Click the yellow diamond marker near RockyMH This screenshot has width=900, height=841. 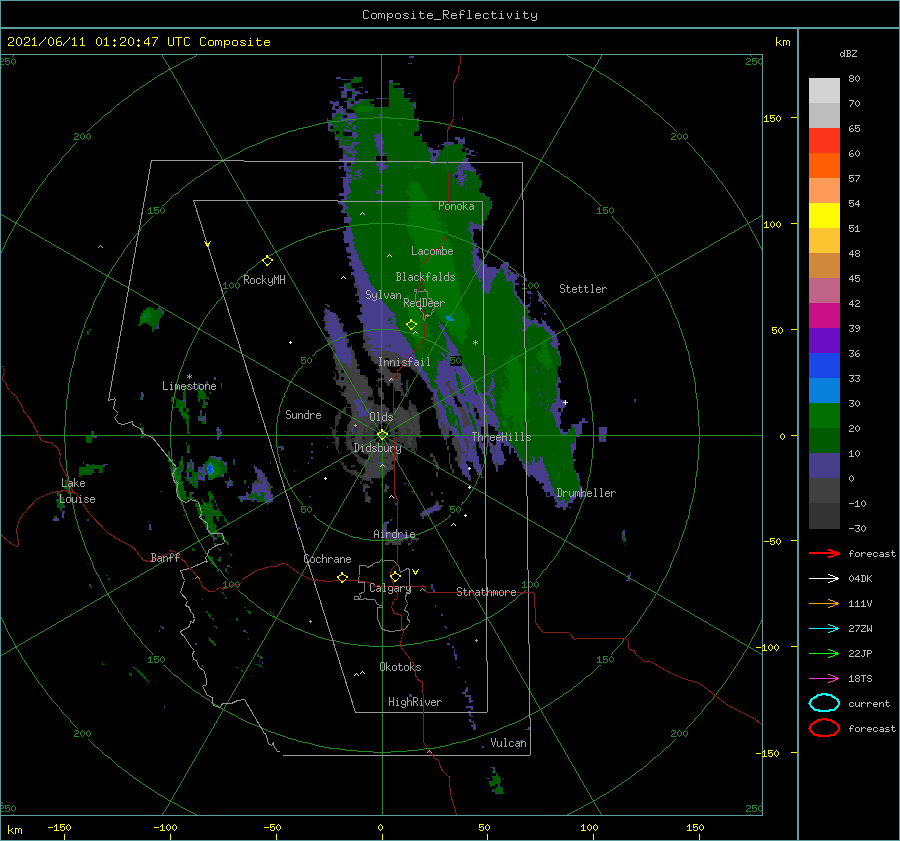point(267,261)
